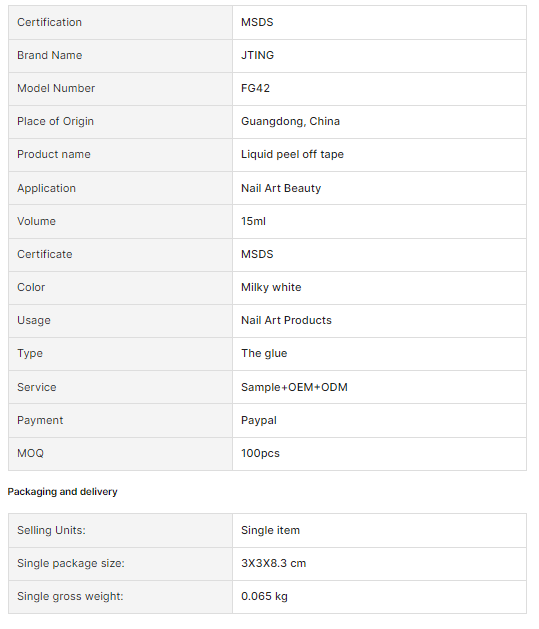Click the Liquid peel off tape text
The width and height of the screenshot is (539, 629).
pyautogui.click(x=292, y=154)
